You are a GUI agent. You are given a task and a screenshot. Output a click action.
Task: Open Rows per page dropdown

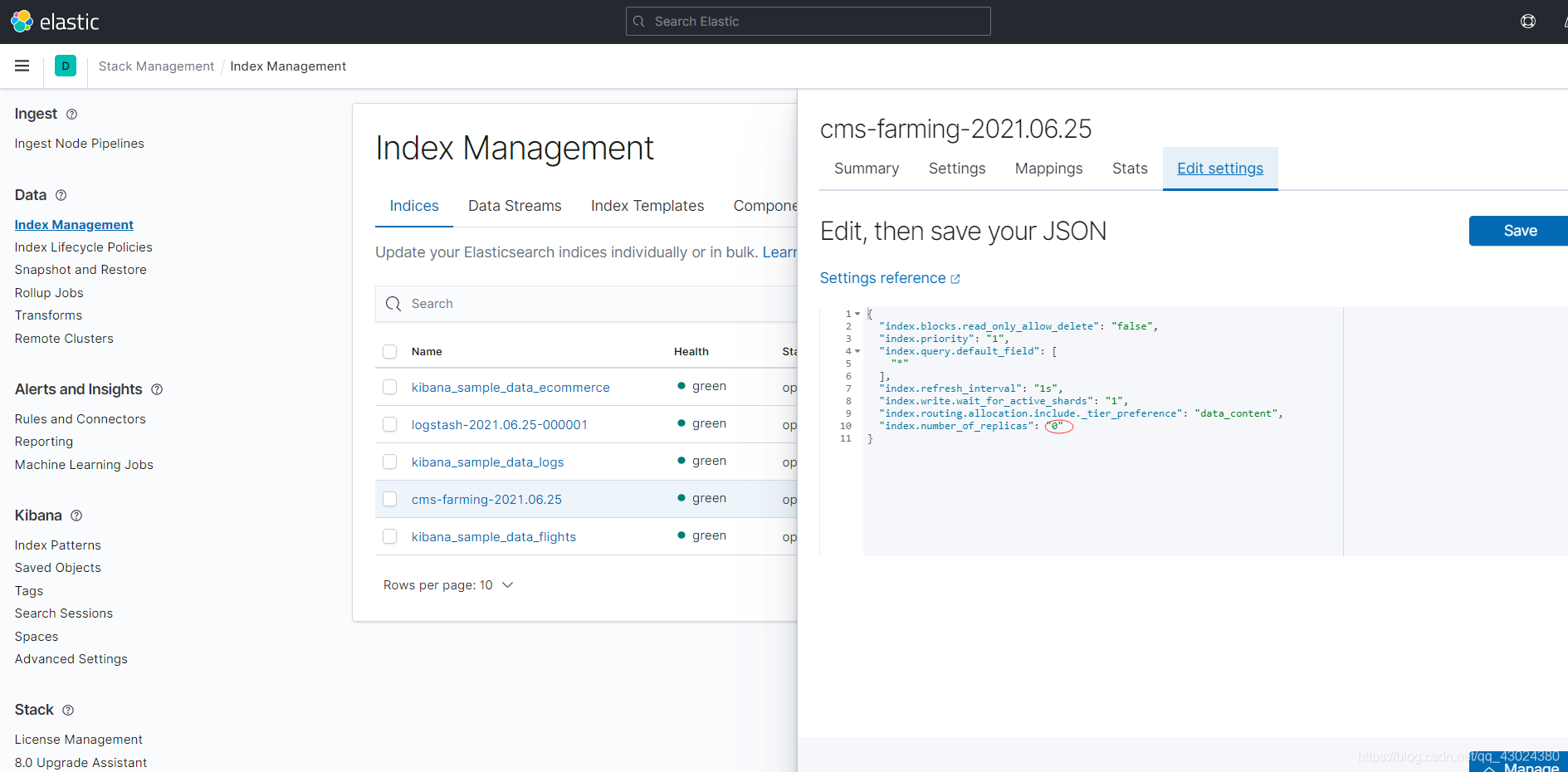pyautogui.click(x=448, y=585)
